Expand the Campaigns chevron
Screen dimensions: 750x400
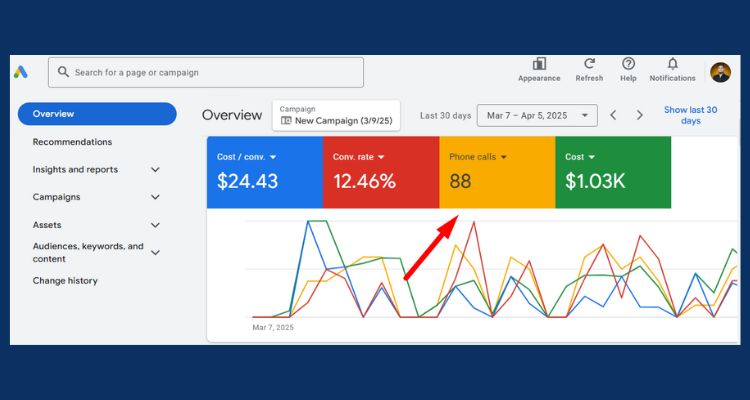point(155,197)
